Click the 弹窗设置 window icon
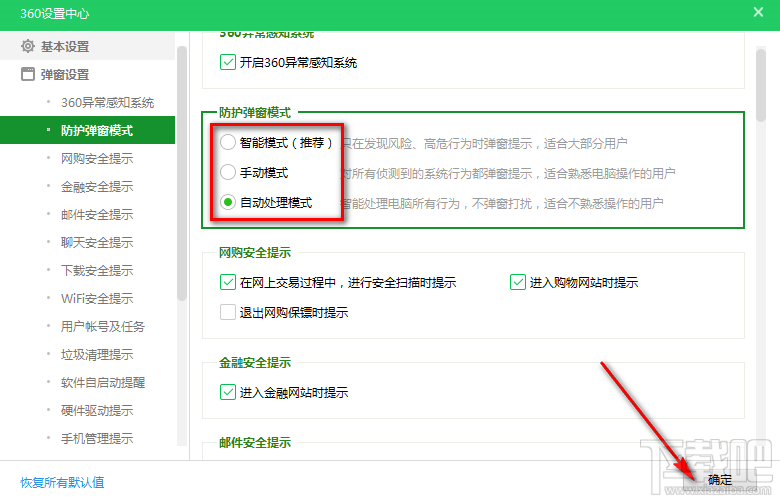 tap(28, 74)
